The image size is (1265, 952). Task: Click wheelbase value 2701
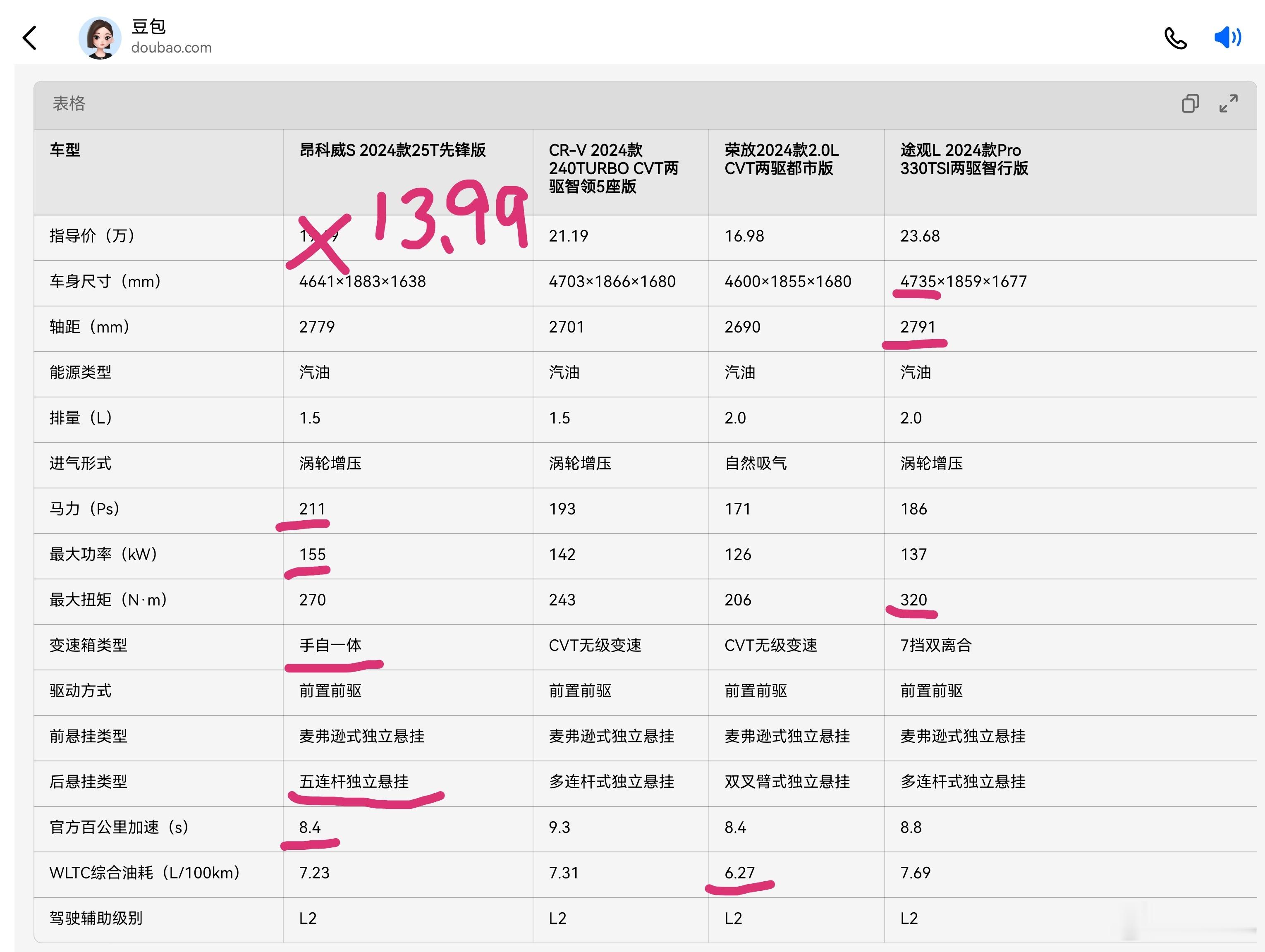566,327
